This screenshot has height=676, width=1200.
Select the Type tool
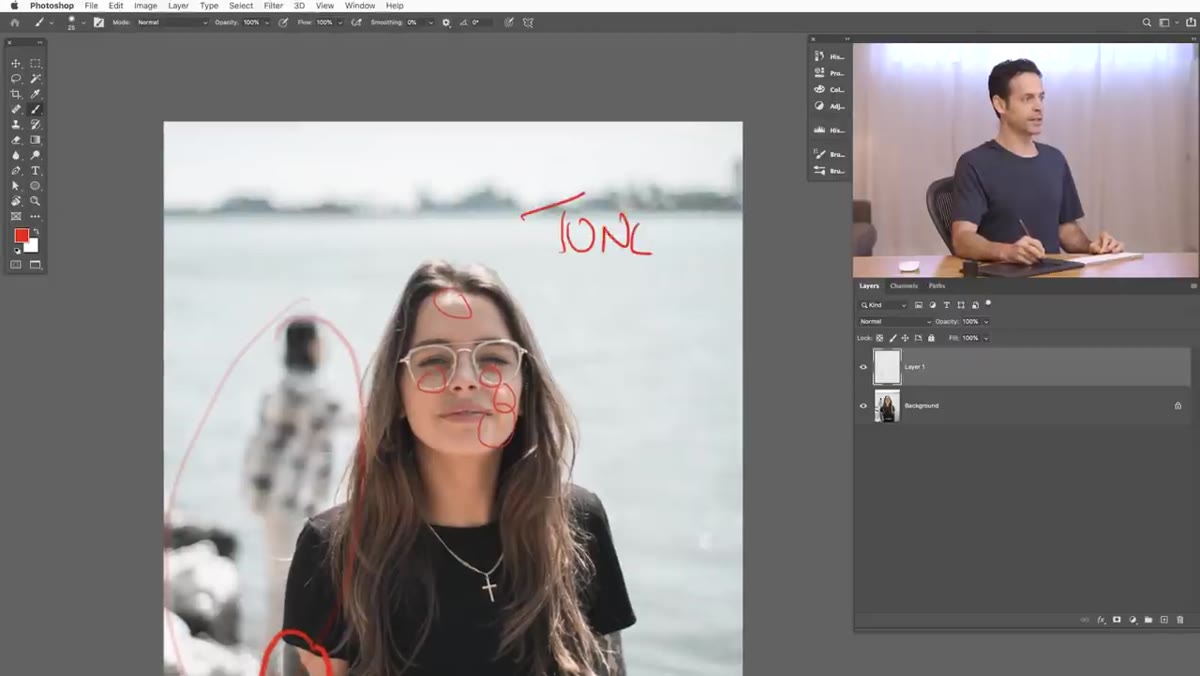pos(35,171)
